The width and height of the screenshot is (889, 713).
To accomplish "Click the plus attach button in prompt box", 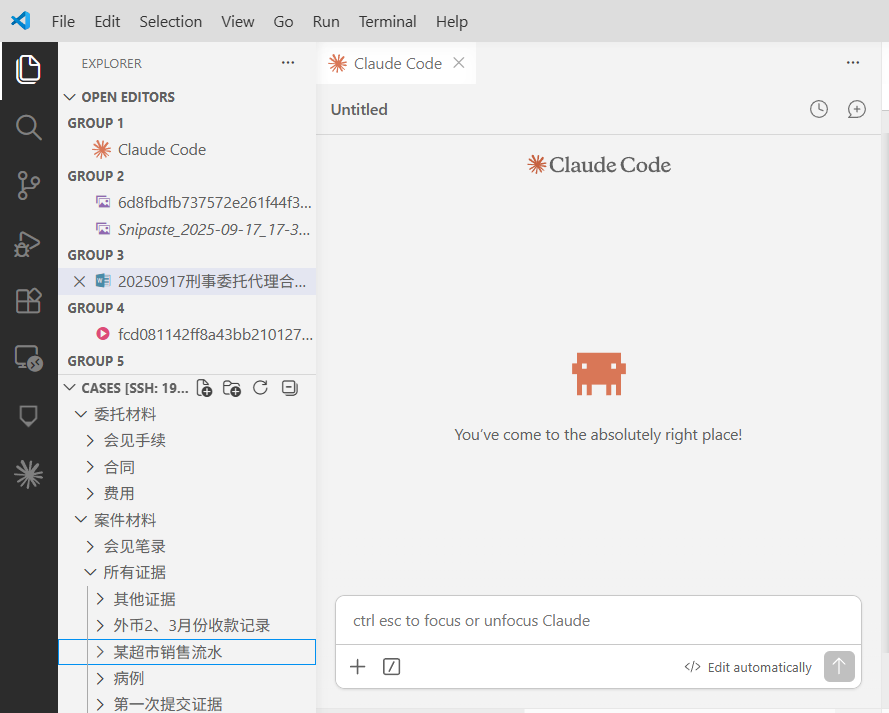I will click(357, 667).
